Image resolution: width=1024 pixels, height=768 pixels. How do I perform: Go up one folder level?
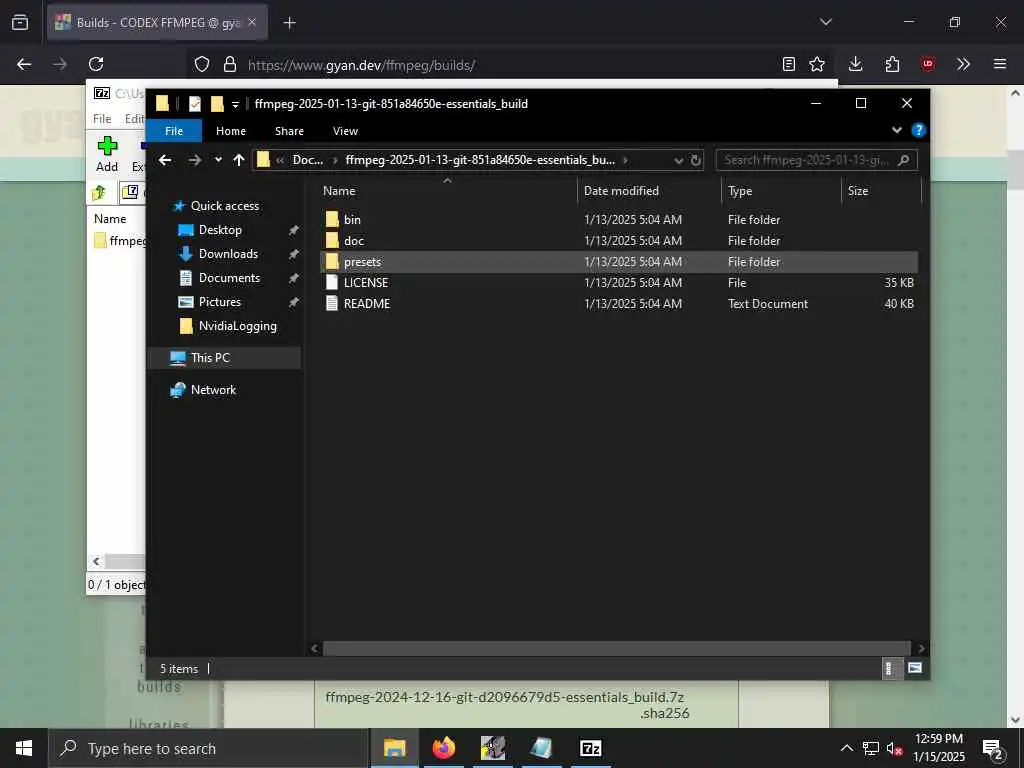pos(239,160)
